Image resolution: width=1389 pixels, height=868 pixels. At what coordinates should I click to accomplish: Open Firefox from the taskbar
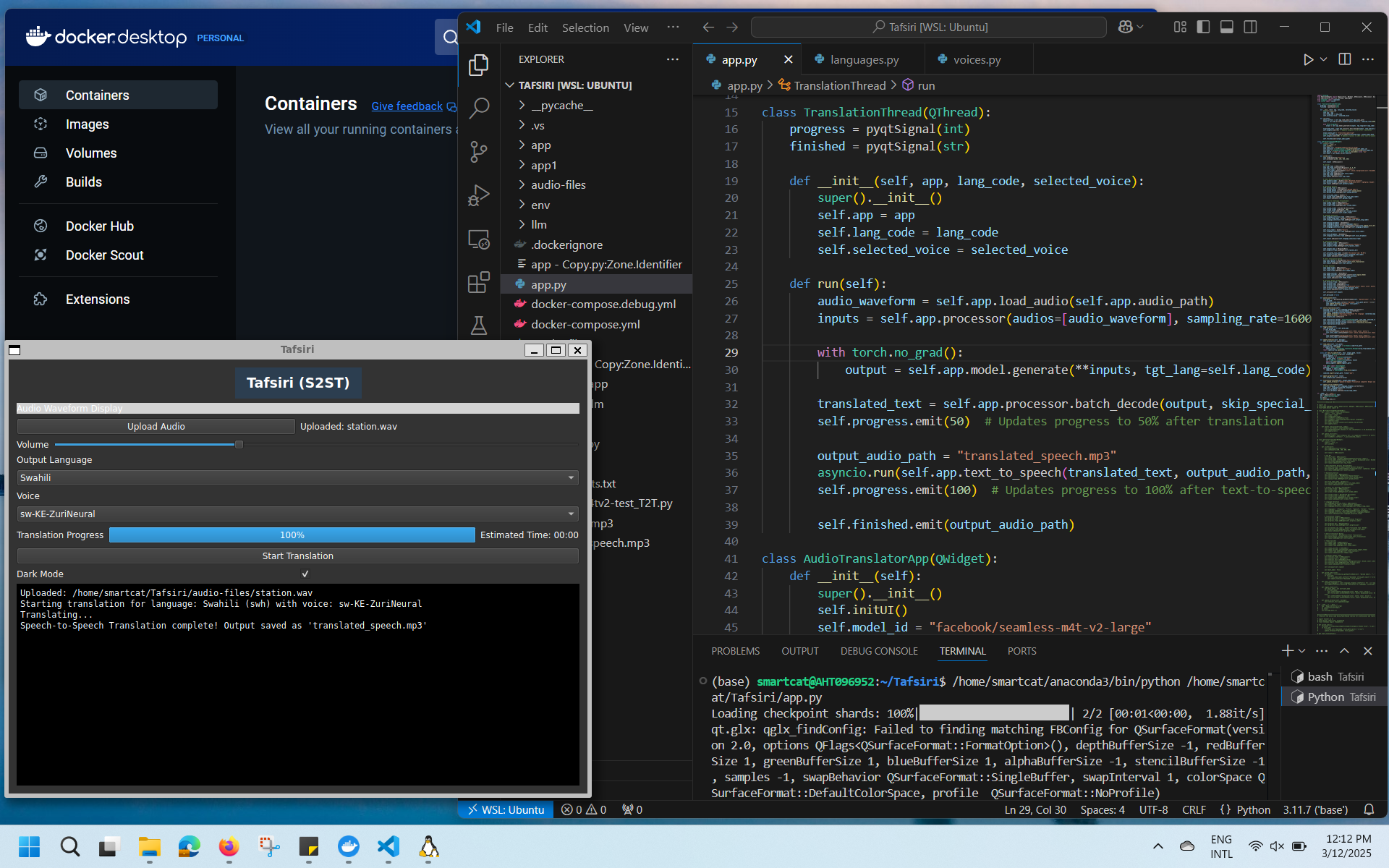[x=229, y=846]
